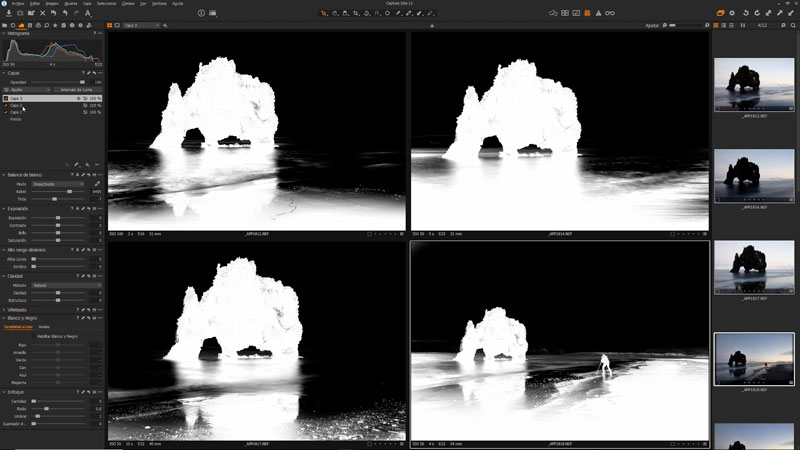800x450 pixels.
Task: Click the Import images icon
Action: pyautogui.click(x=8, y=13)
